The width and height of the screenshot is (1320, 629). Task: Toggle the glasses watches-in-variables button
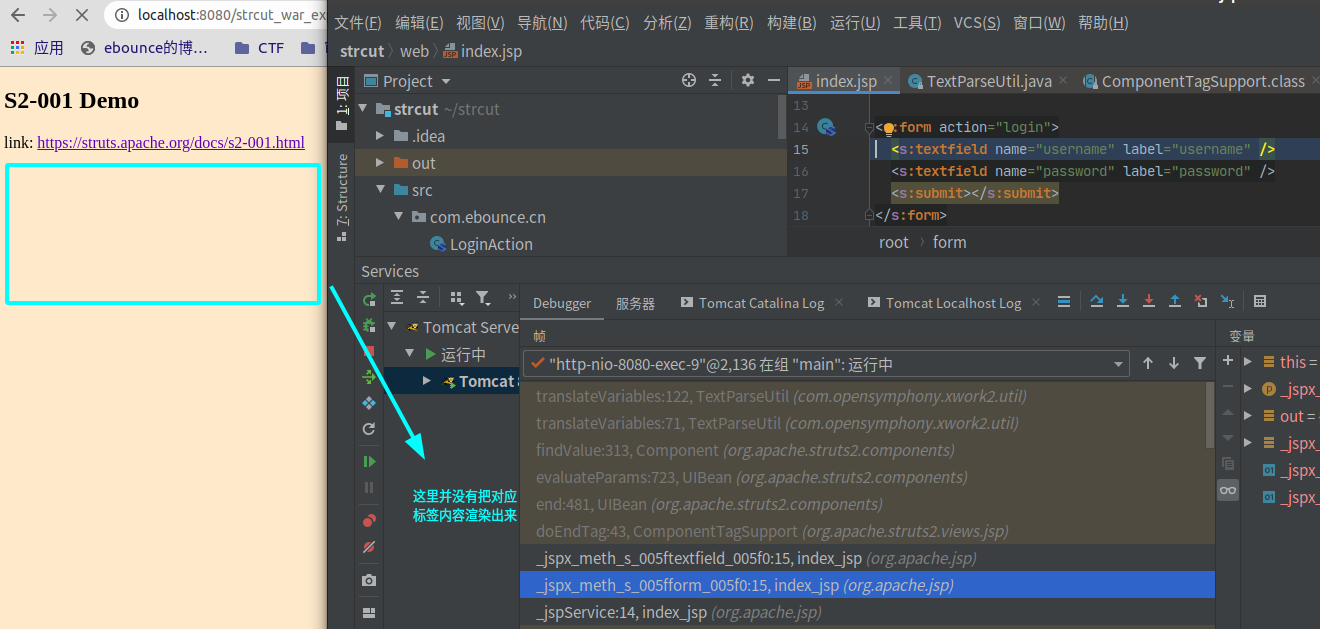1228,490
